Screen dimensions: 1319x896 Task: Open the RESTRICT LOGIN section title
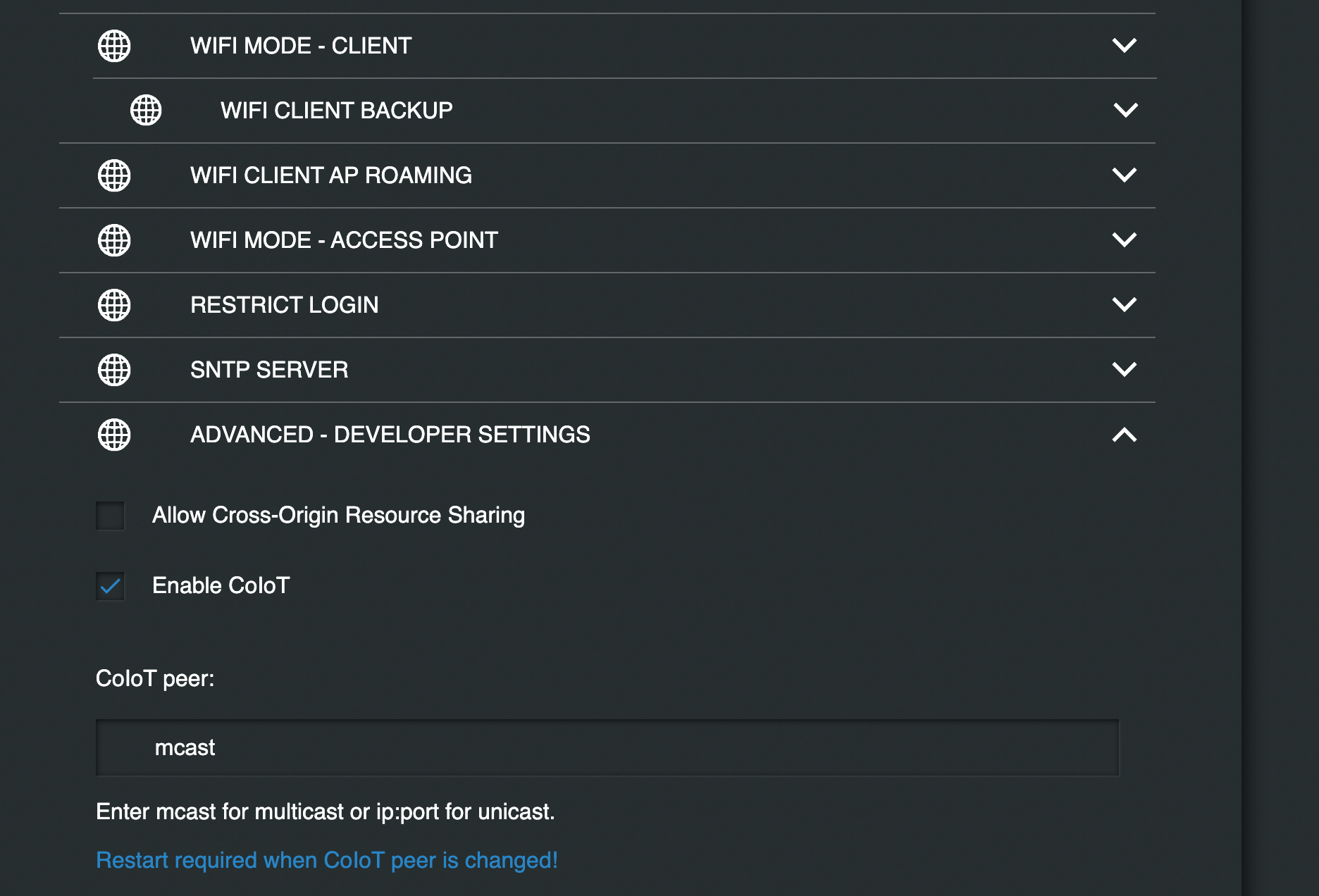tap(284, 305)
